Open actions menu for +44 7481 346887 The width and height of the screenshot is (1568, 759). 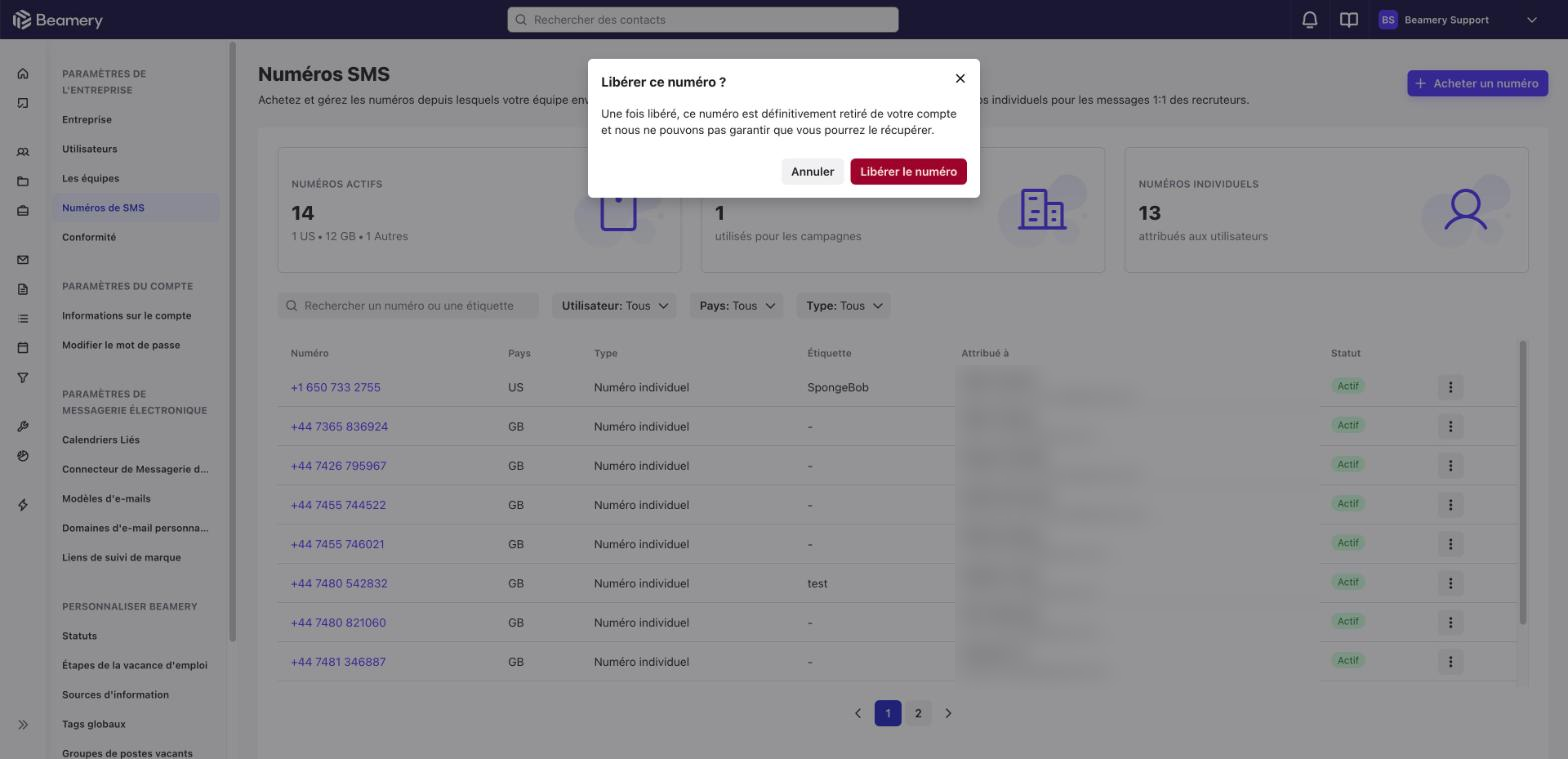[1450, 662]
